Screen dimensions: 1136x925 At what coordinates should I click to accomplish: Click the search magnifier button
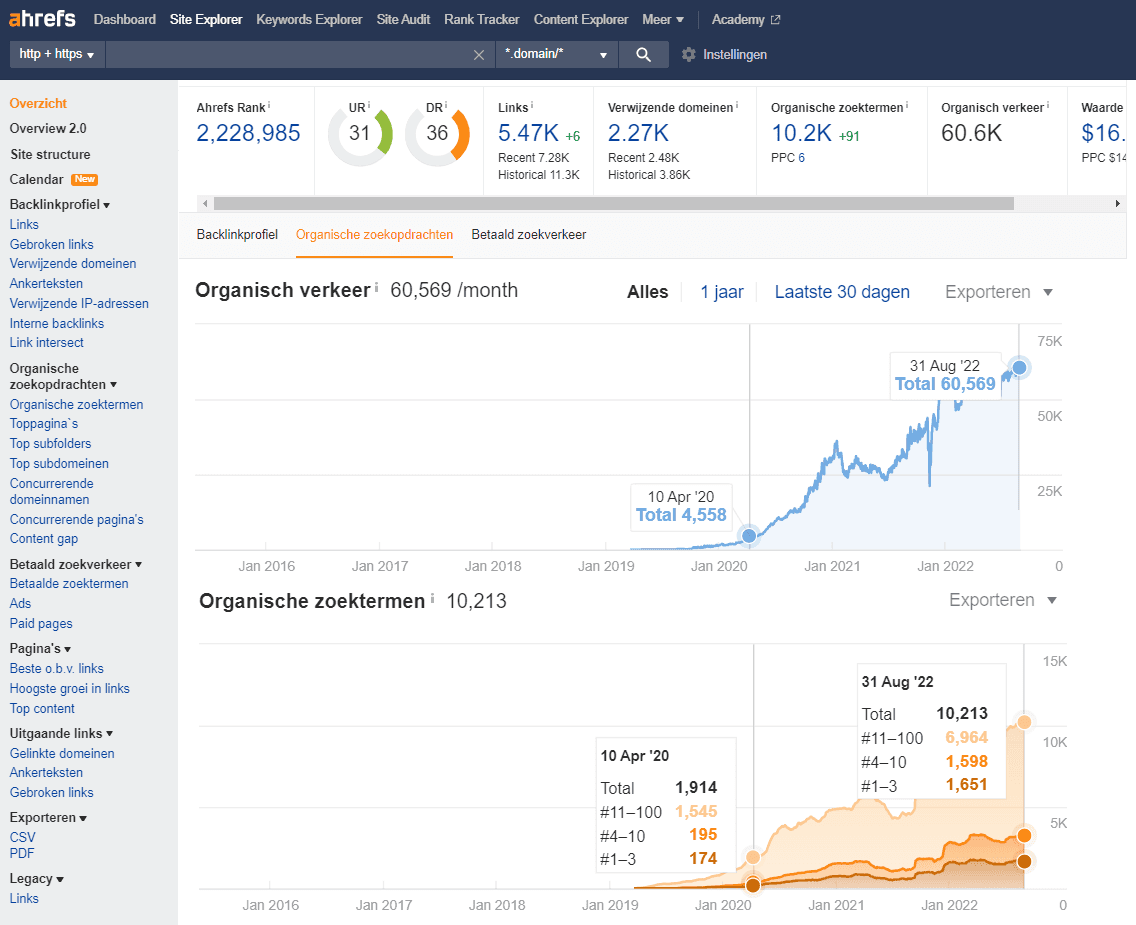pyautogui.click(x=643, y=54)
